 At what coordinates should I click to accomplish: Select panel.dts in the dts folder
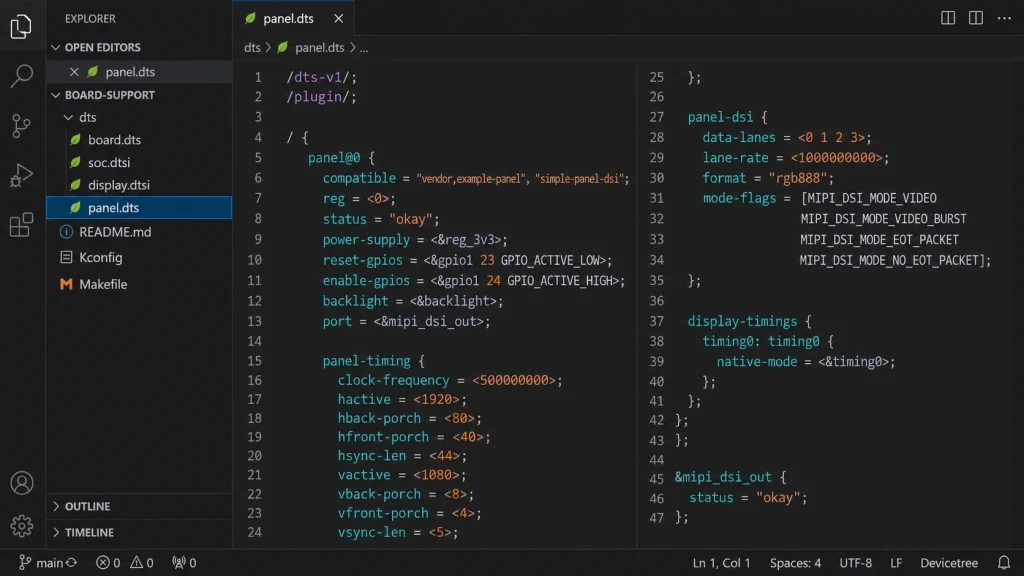[139, 208]
